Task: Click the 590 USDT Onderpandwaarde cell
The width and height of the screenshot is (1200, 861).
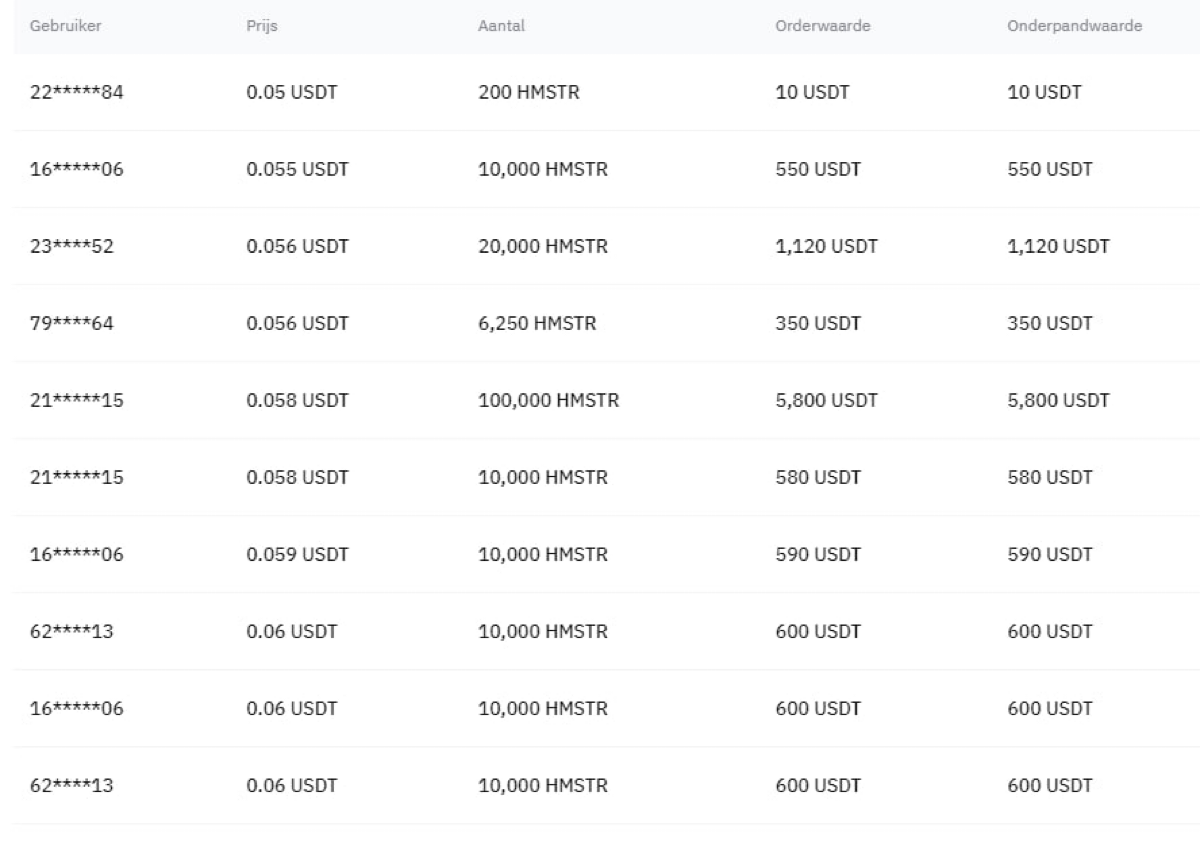Action: tap(1050, 555)
